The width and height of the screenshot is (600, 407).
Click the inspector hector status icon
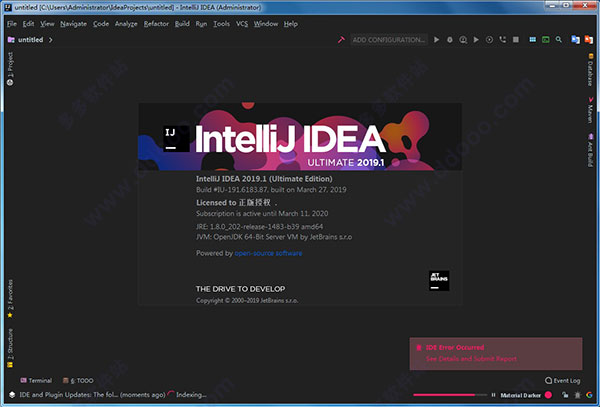577,395
